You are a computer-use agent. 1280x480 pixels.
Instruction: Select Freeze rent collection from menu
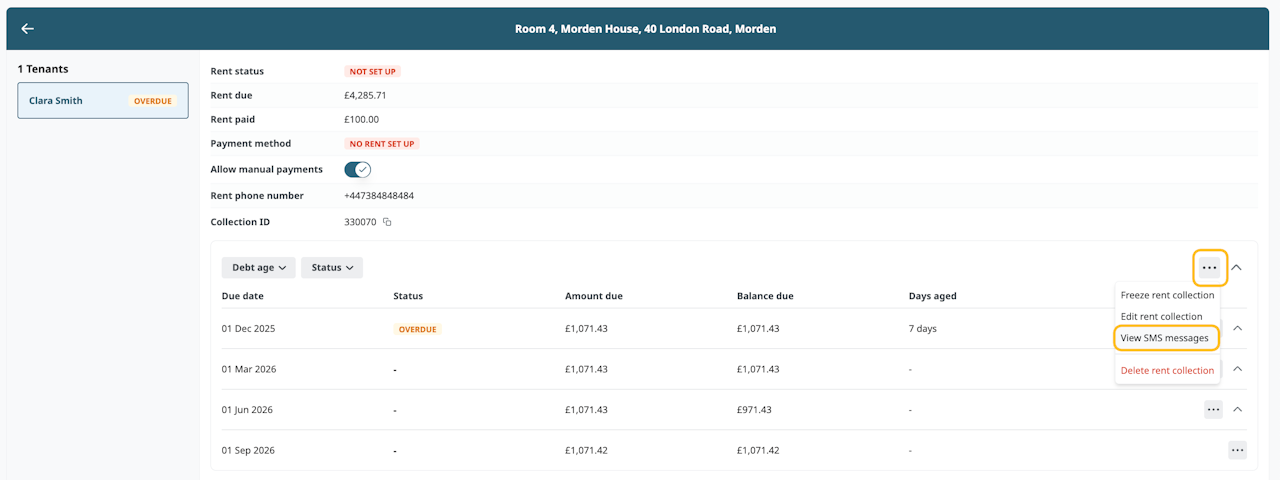tap(1167, 295)
